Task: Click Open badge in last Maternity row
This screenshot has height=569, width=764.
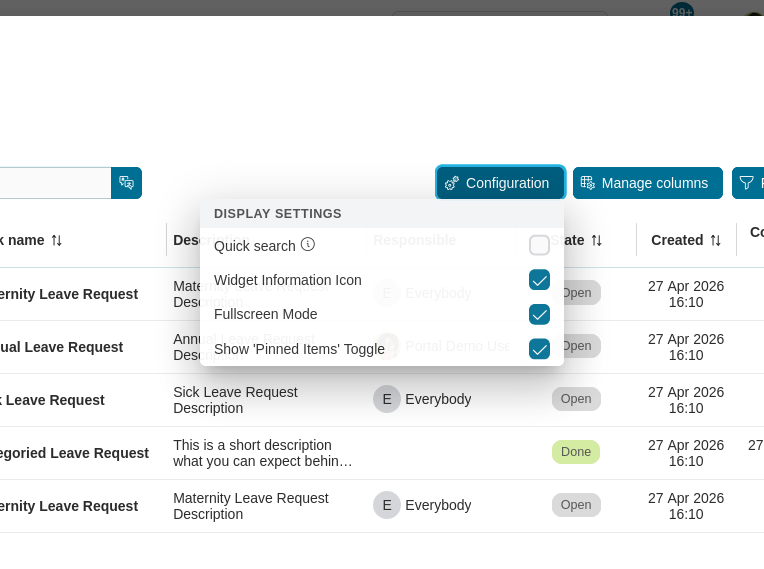Action: 576,505
